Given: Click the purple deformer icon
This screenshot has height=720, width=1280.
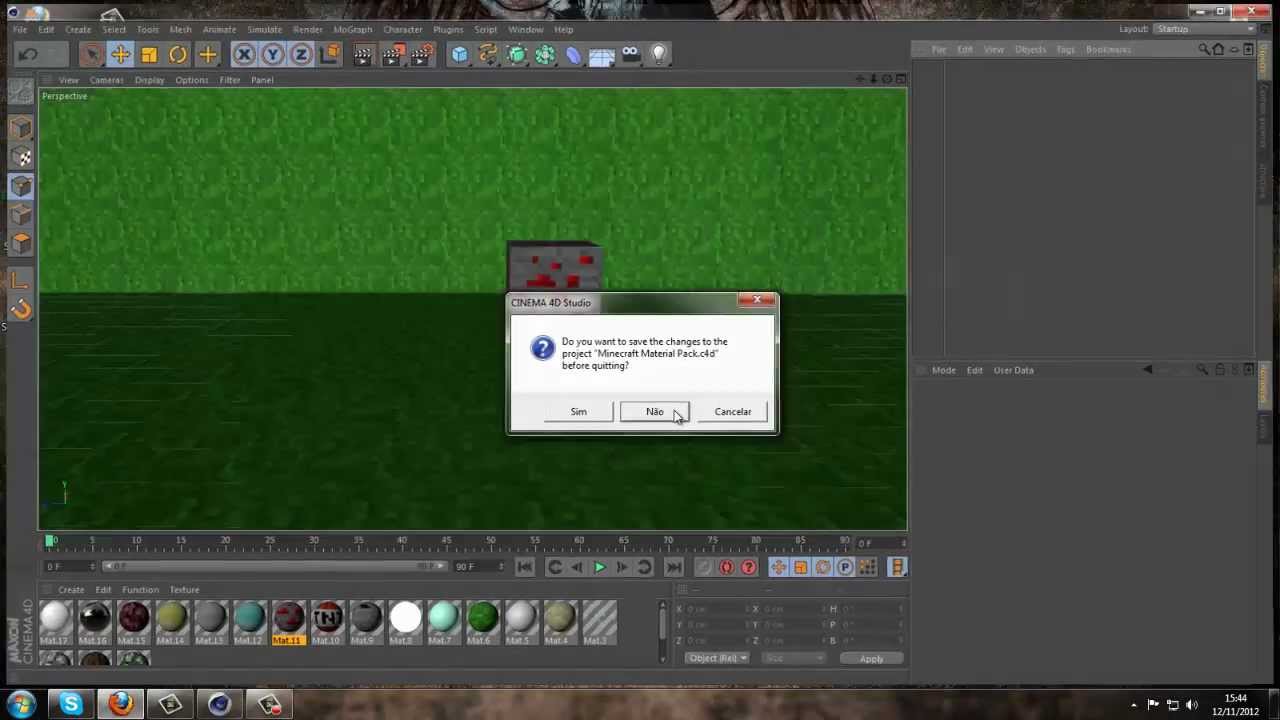Looking at the screenshot, I should pos(573,54).
